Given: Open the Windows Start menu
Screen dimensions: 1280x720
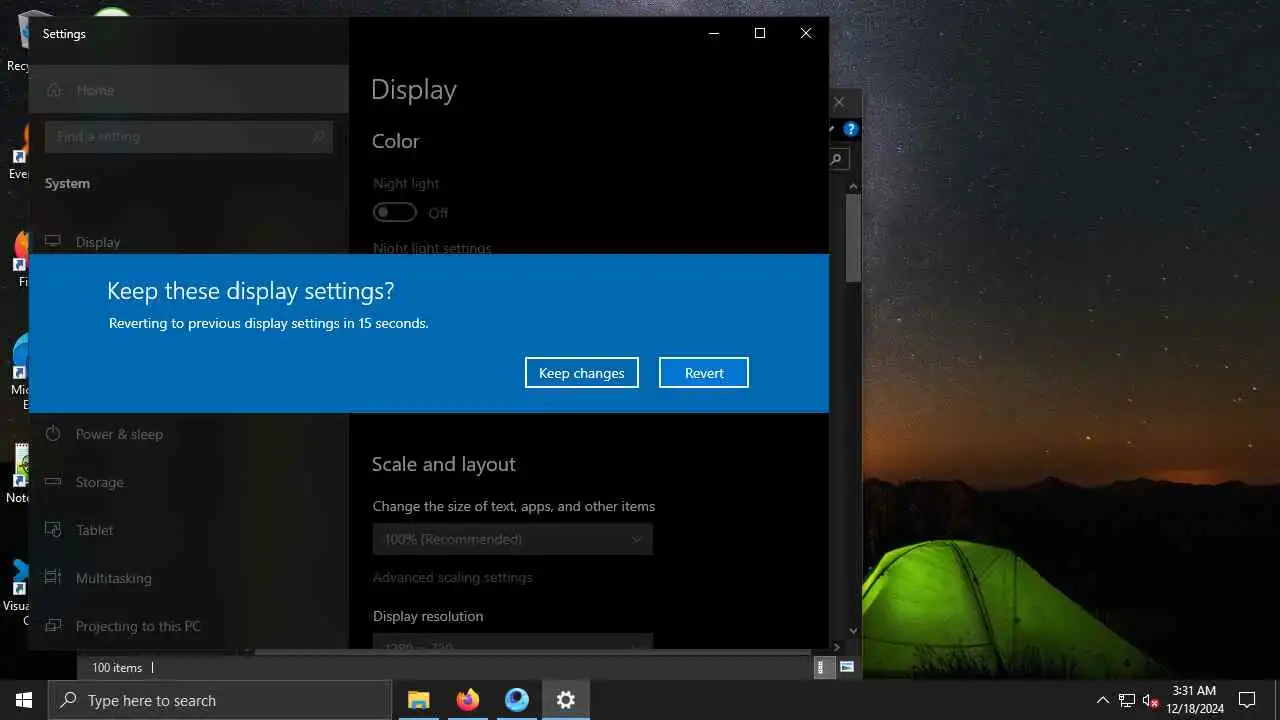Looking at the screenshot, I should (24, 700).
